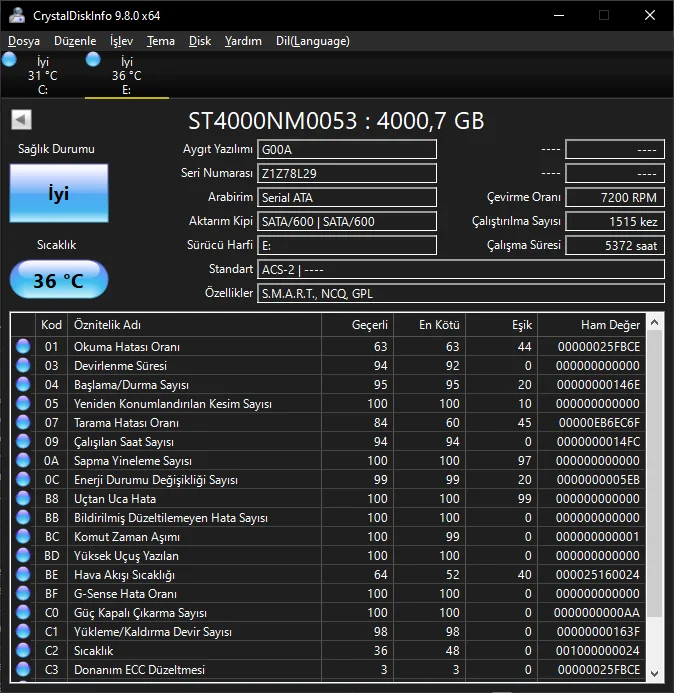Click status orb for 04 Başlama/Durma Sayısı
The width and height of the screenshot is (674, 693).
[23, 384]
